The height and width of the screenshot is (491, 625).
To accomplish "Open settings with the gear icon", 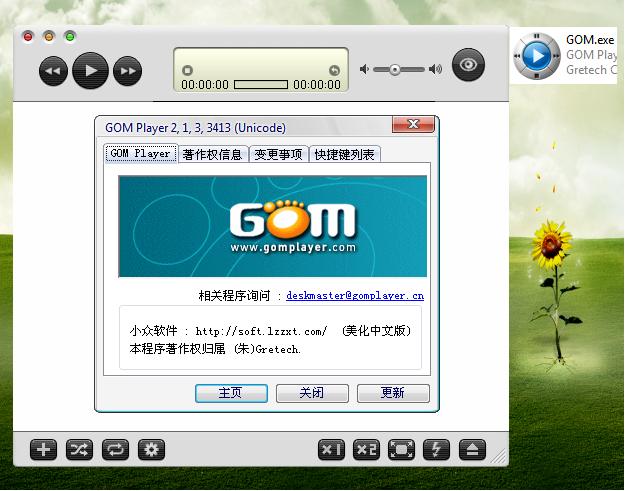I will coord(151,450).
